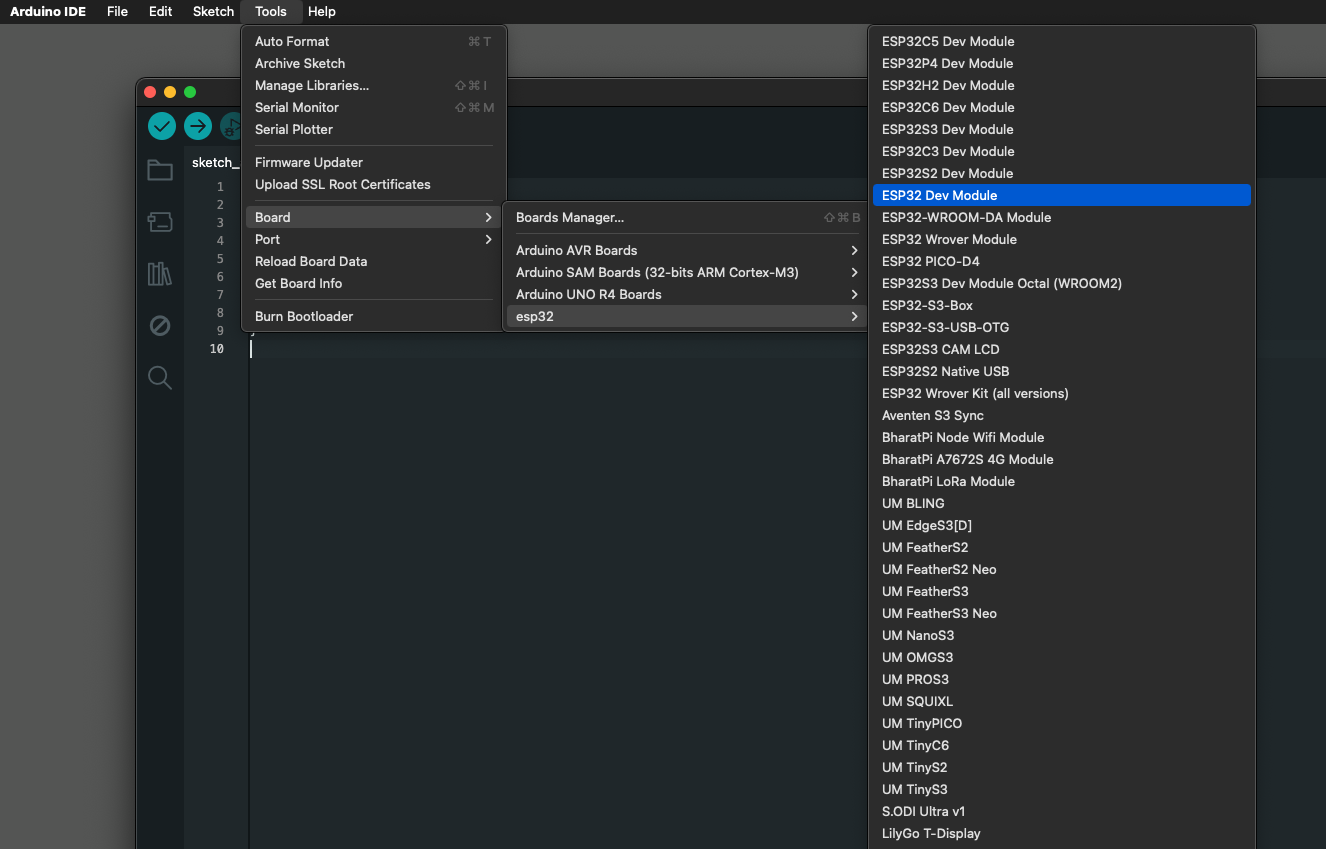The image size is (1326, 849).
Task: Choose highlighted ESP32 Dev Module board
Action: point(1062,195)
